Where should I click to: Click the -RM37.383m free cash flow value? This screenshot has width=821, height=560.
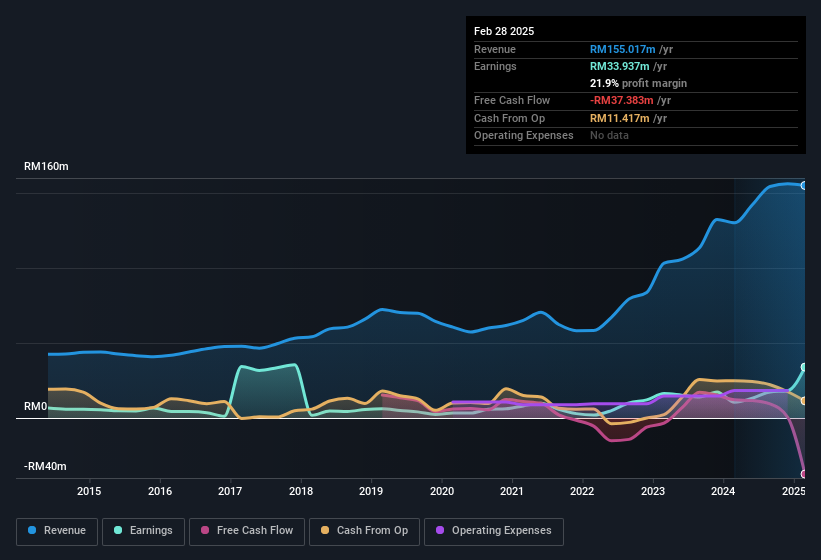coord(622,100)
